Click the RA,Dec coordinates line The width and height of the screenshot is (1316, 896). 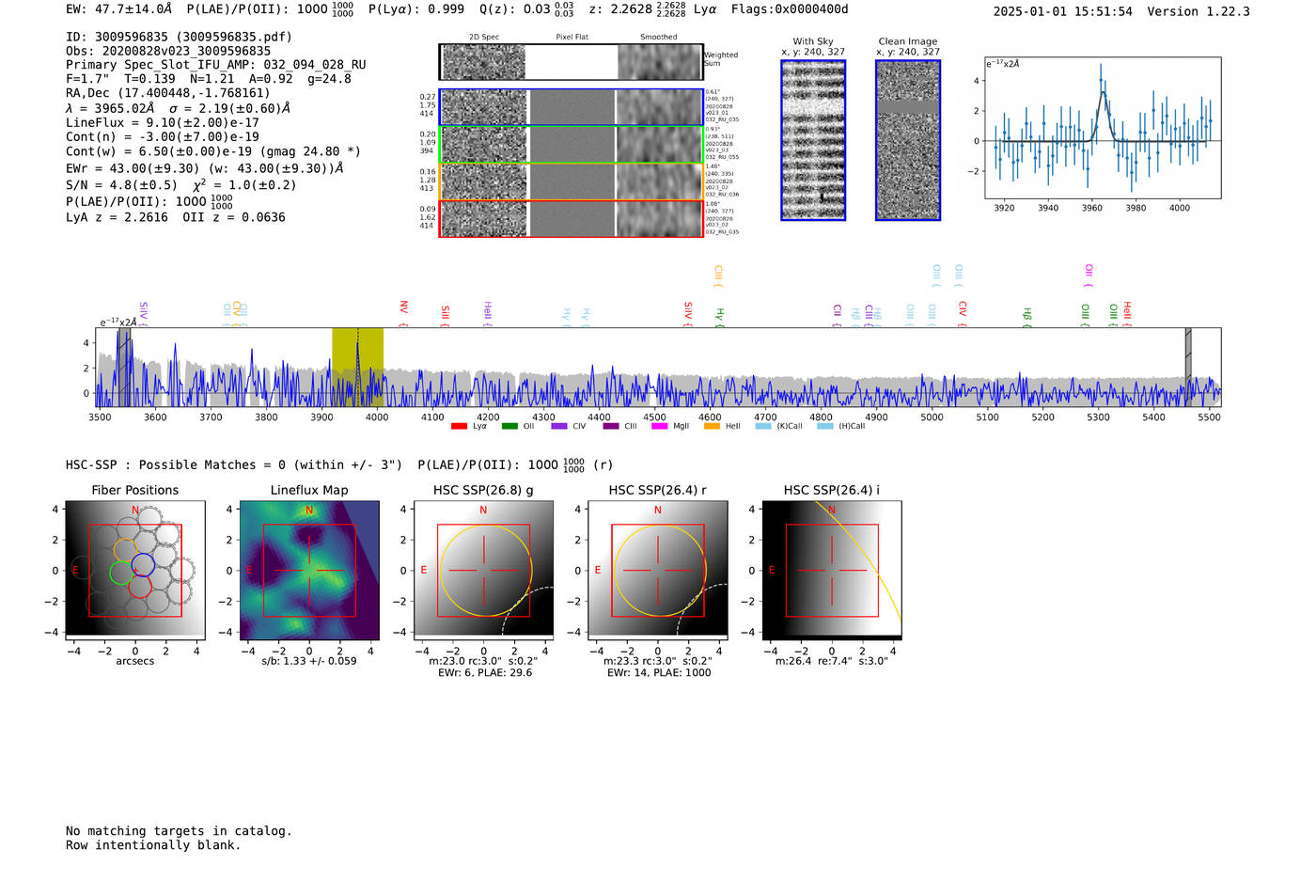(x=167, y=93)
